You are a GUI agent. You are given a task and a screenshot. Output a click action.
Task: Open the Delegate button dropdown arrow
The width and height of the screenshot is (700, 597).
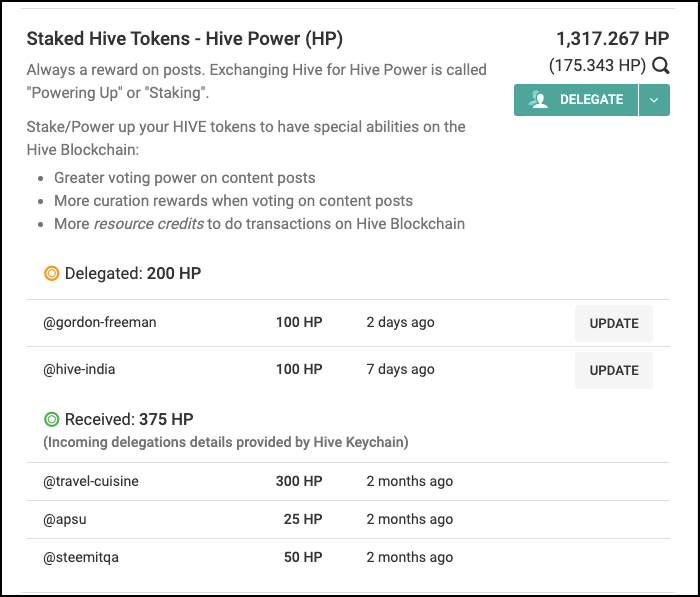(654, 100)
